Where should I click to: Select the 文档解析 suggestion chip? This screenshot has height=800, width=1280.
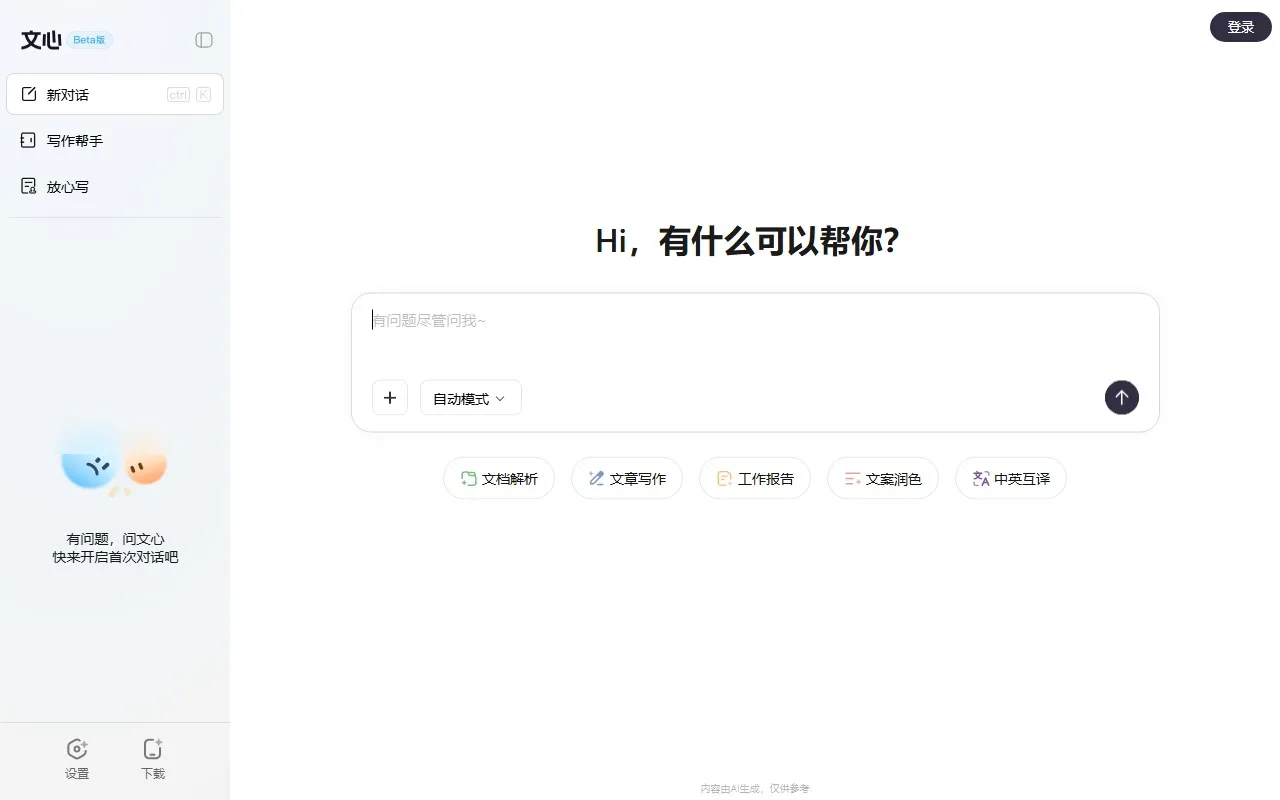tap(498, 478)
